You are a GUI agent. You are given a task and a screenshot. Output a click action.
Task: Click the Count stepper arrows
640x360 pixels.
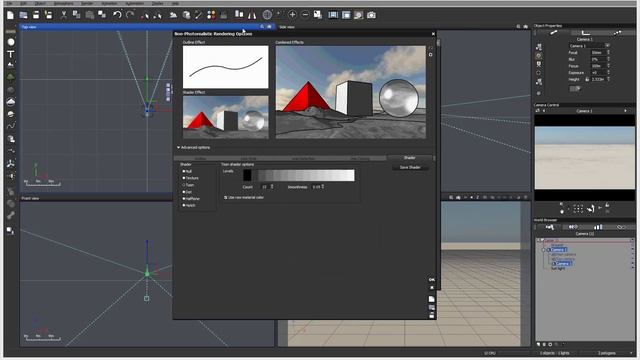click(272, 187)
